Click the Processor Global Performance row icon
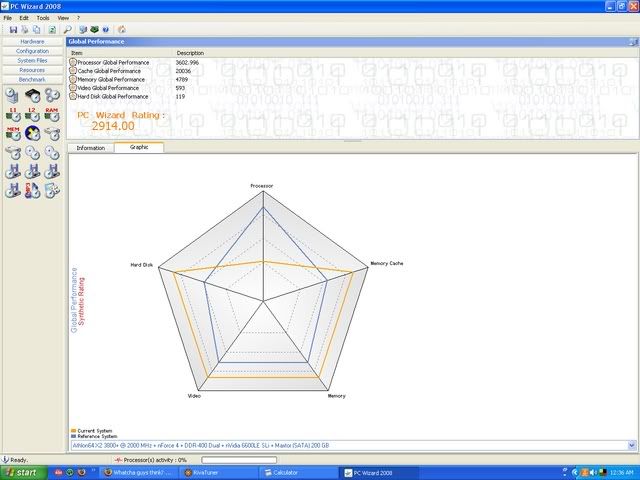Viewport: 640px width, 480px height. [73, 62]
